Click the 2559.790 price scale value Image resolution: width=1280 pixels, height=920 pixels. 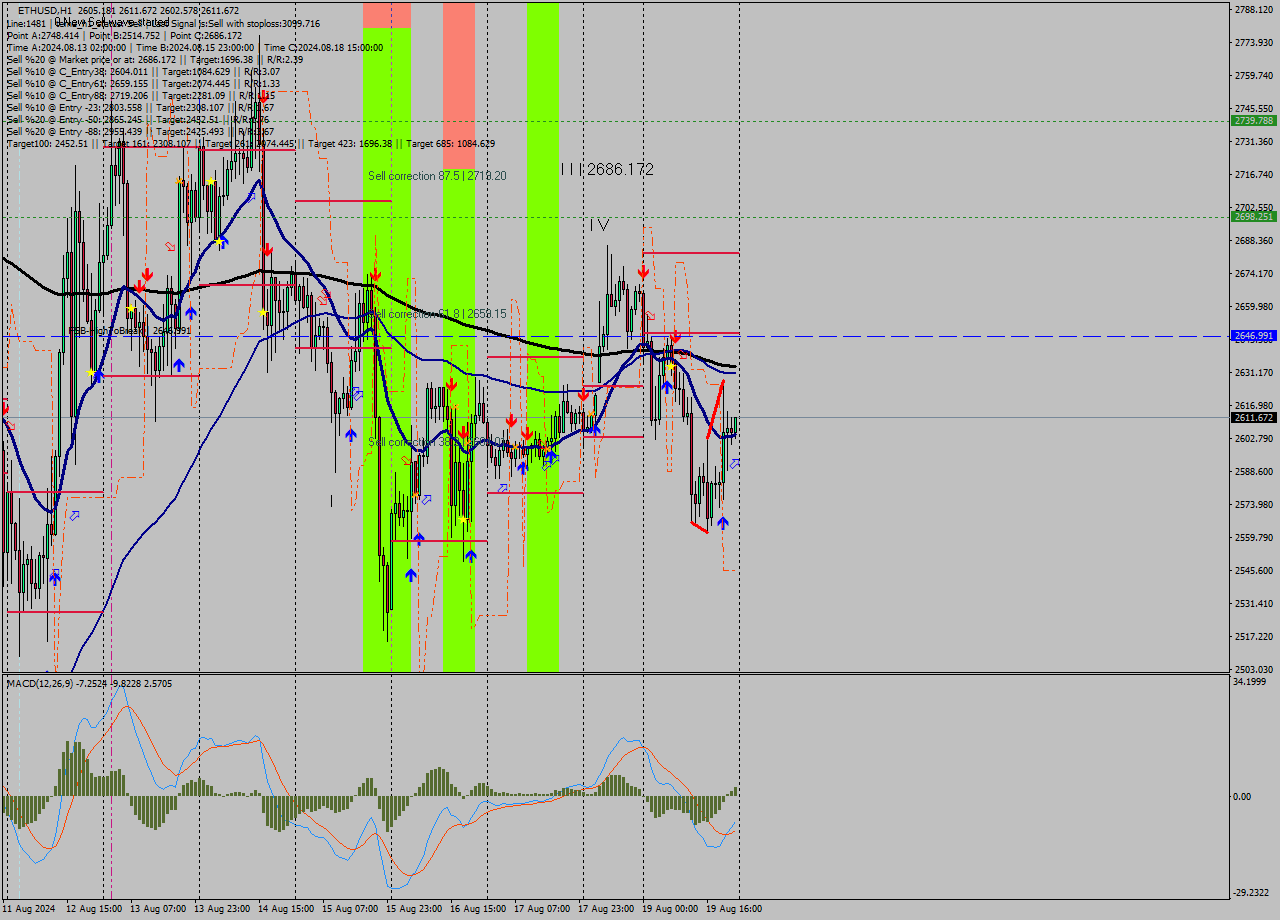pos(1253,538)
